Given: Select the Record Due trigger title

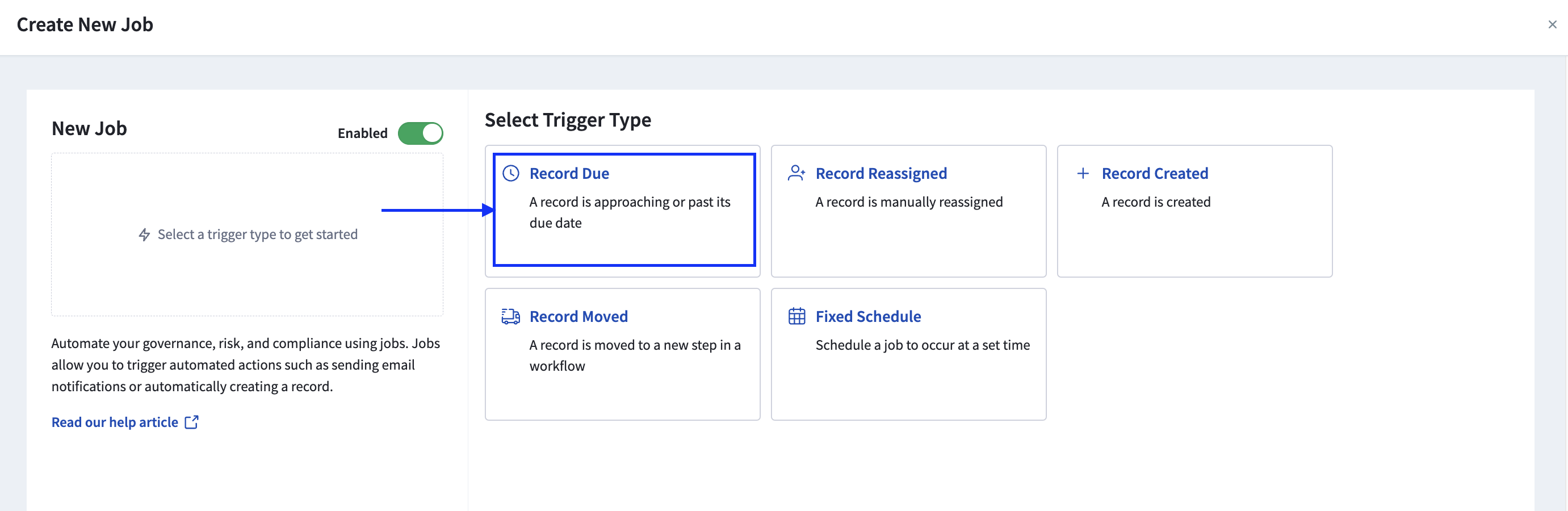Looking at the screenshot, I should click(569, 174).
